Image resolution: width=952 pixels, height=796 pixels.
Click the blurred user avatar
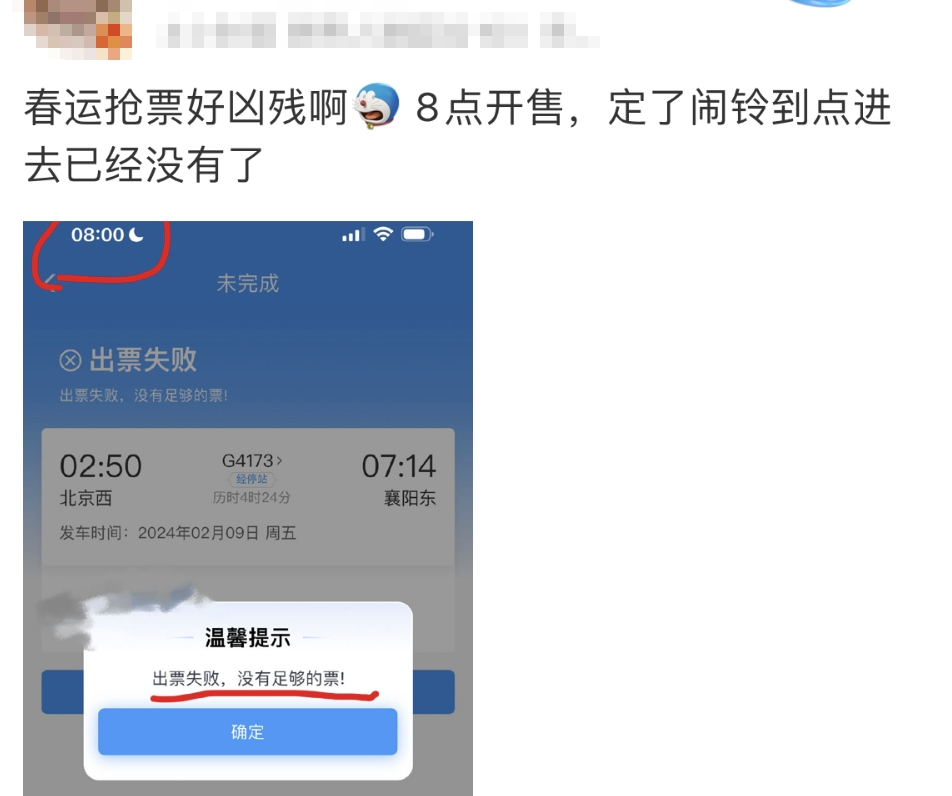click(x=78, y=29)
